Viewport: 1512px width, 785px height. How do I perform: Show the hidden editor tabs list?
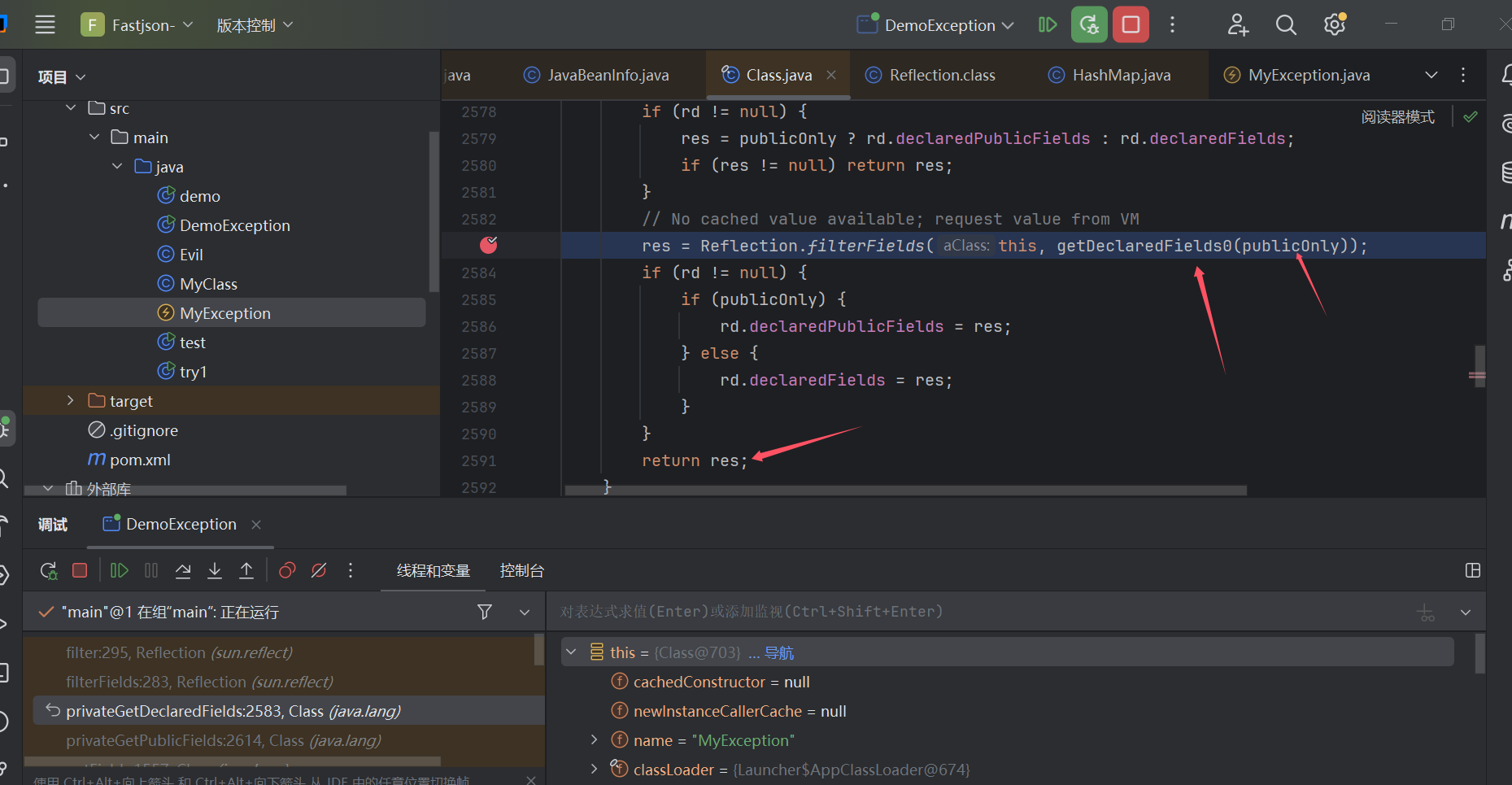[1431, 75]
